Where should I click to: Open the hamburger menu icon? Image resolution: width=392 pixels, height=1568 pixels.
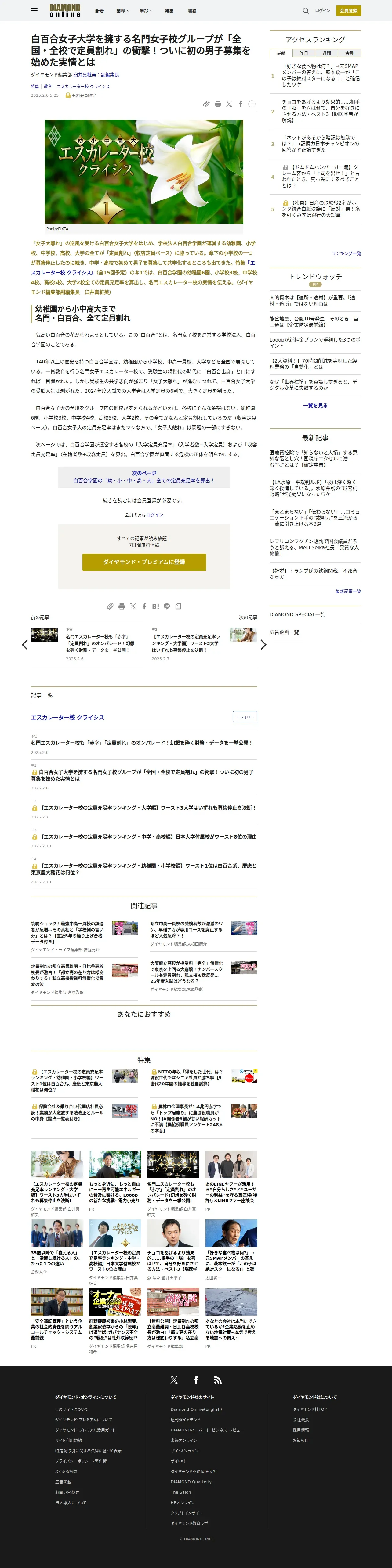34,10
